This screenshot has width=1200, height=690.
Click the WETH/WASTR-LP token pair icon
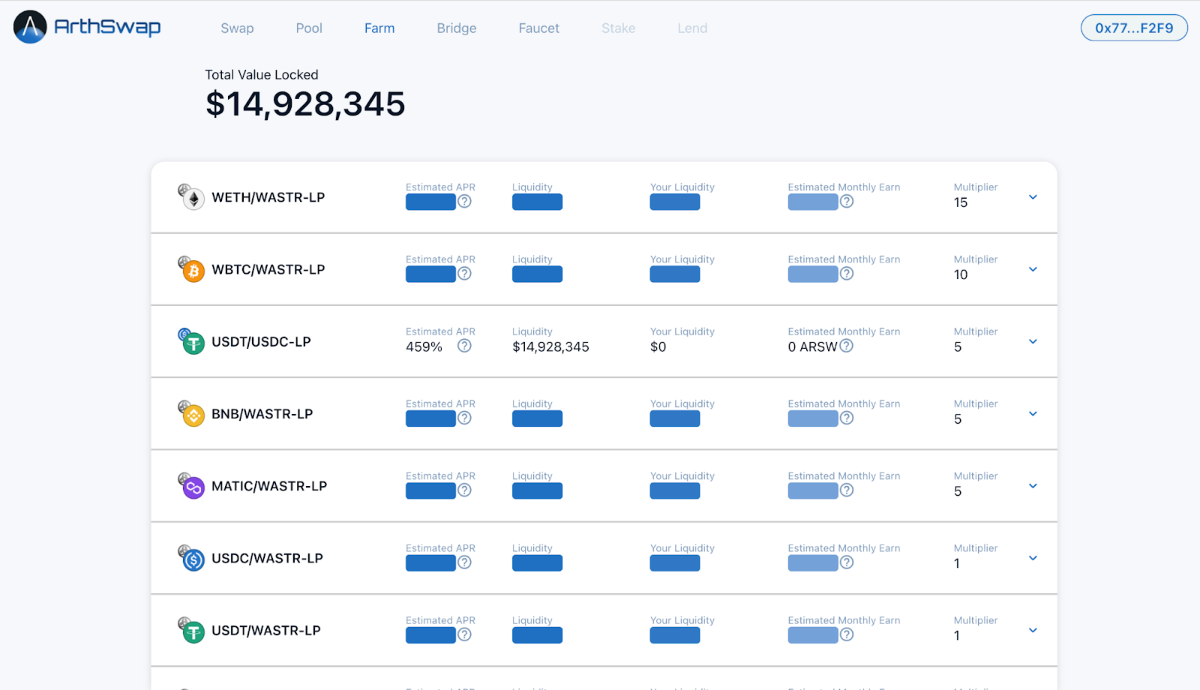pos(191,198)
